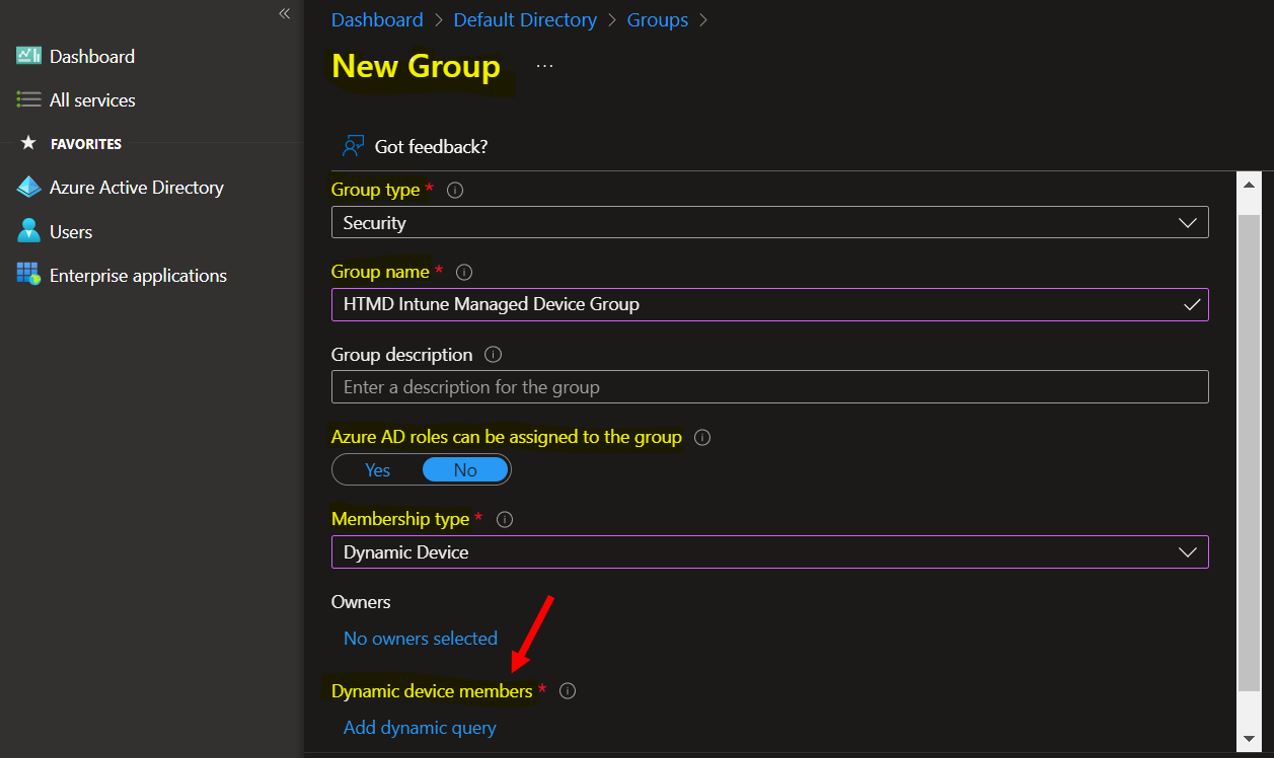Click the info icon next to Group type
Screen dimensions: 1274x758
pos(454,189)
